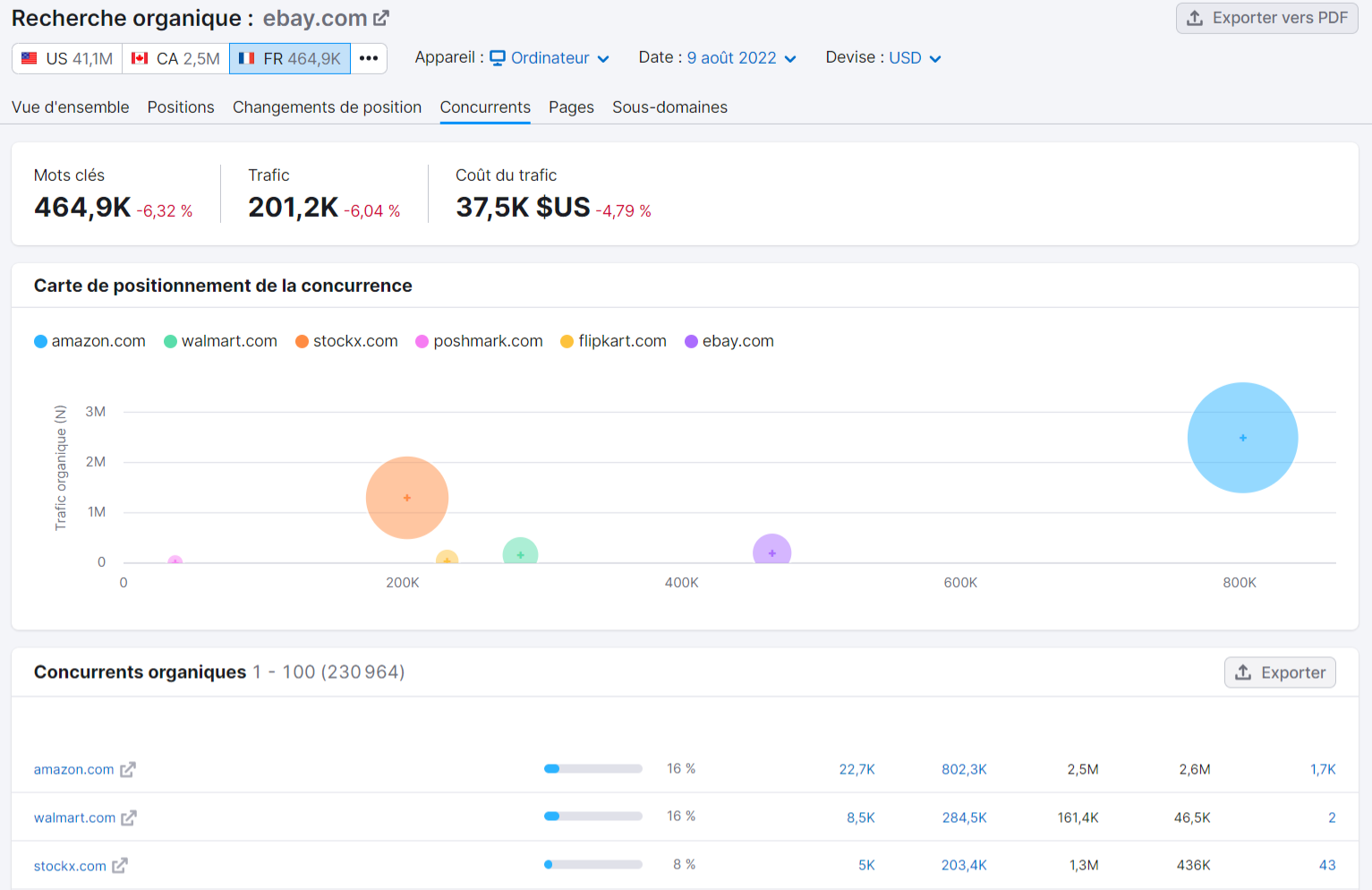1372x890 pixels.
Task: Click walmart.com common keywords value 8,5K
Action: coord(861,817)
